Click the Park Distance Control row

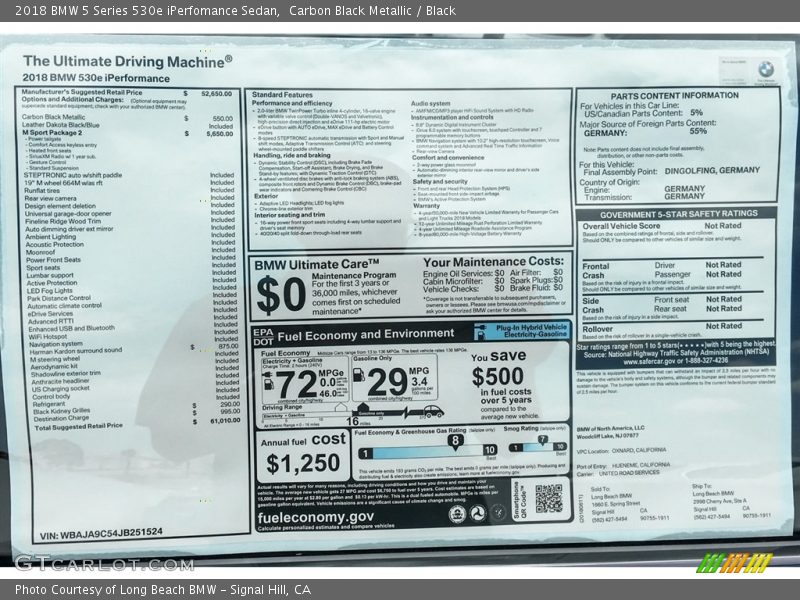click(x=132, y=298)
